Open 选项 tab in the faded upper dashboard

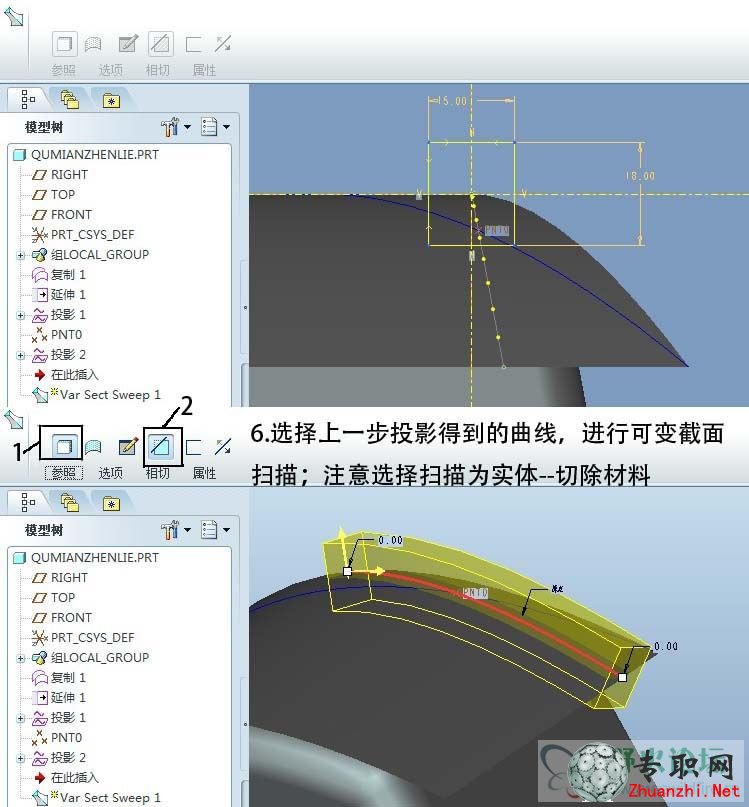tap(111, 70)
